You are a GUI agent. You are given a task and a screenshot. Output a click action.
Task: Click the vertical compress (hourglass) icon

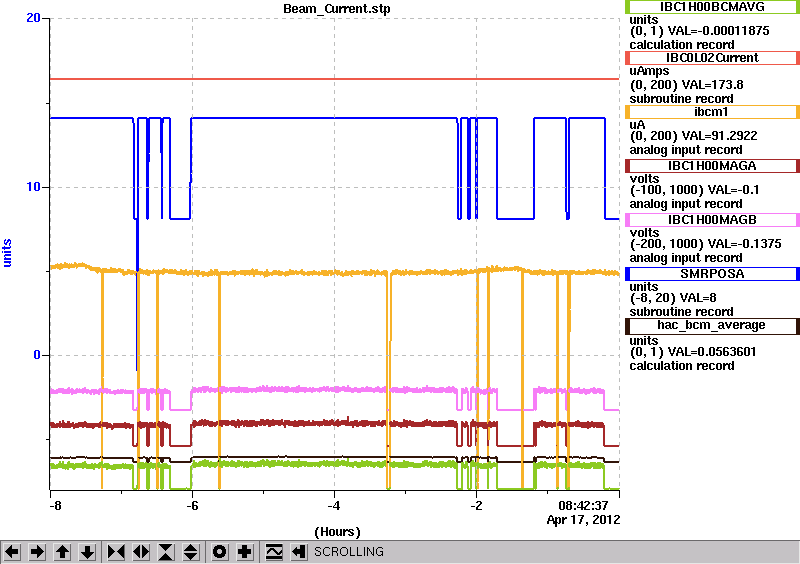[x=166, y=552]
